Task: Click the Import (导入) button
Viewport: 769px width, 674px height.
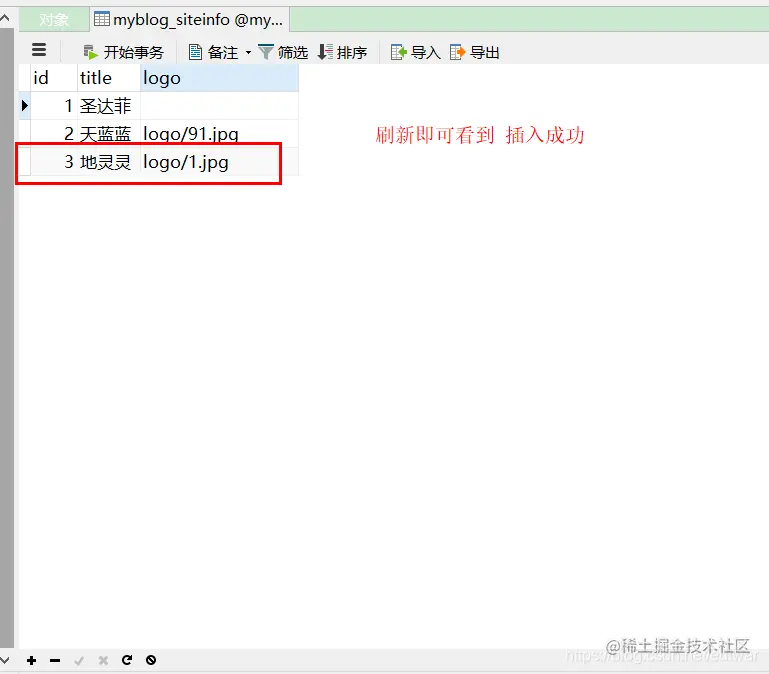Action: point(415,52)
